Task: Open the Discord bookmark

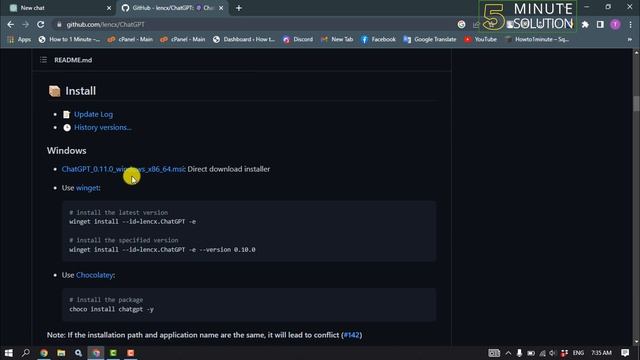Action: coord(298,39)
